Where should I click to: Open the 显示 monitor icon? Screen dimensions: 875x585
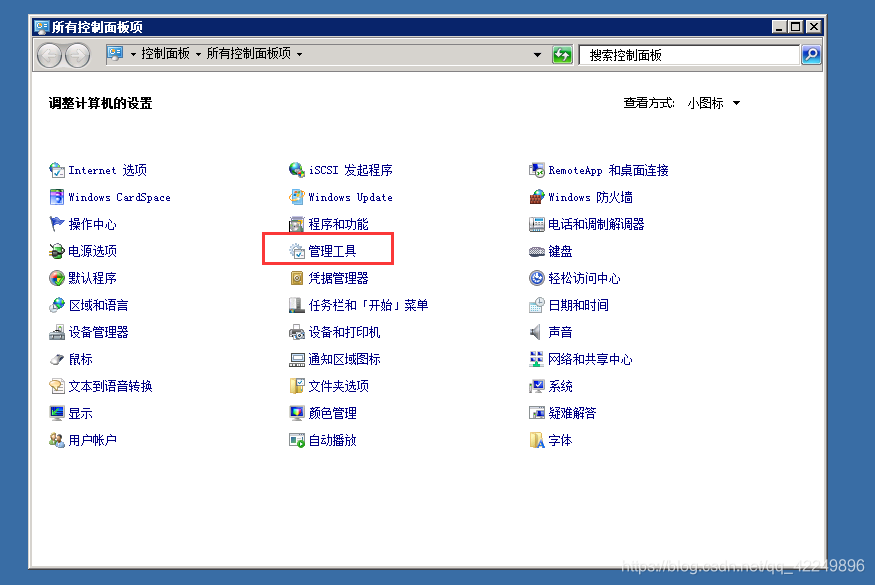(57, 413)
